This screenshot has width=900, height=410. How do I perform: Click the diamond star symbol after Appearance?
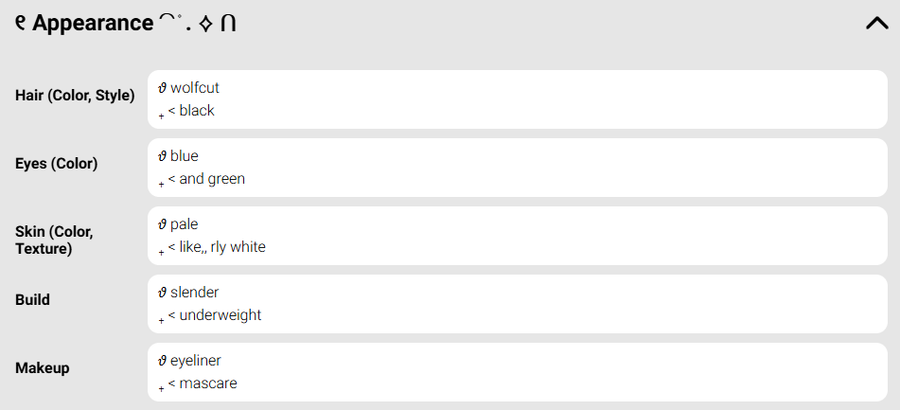(x=205, y=24)
